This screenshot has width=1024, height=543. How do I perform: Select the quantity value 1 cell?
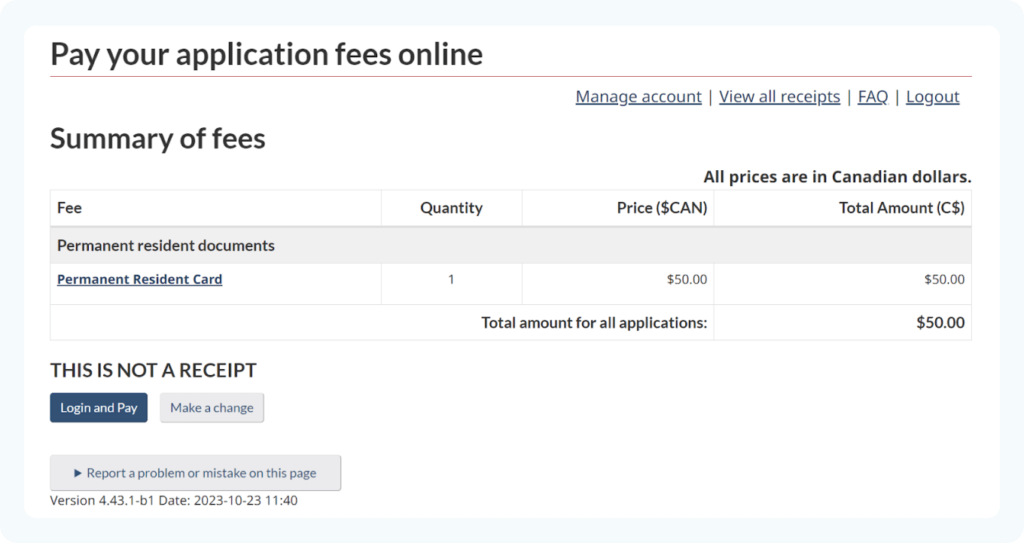[x=451, y=280]
